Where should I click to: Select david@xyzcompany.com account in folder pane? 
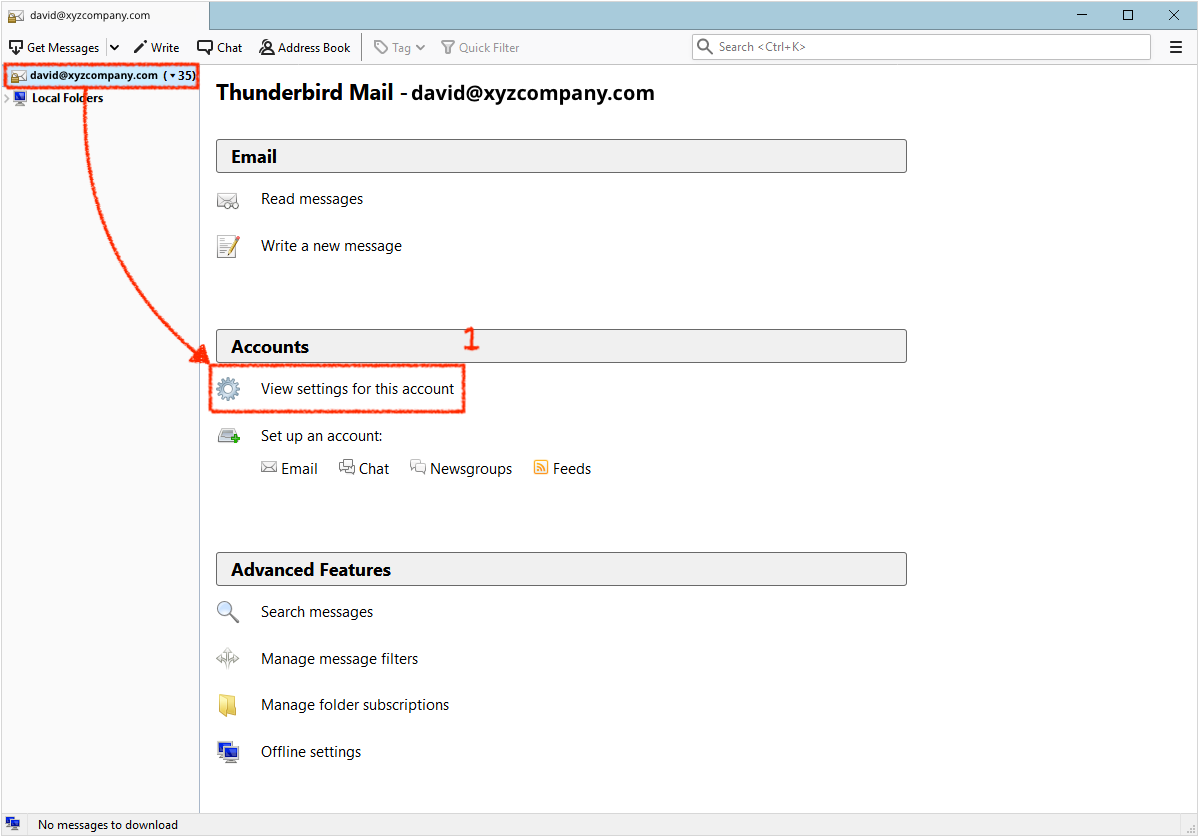point(93,75)
